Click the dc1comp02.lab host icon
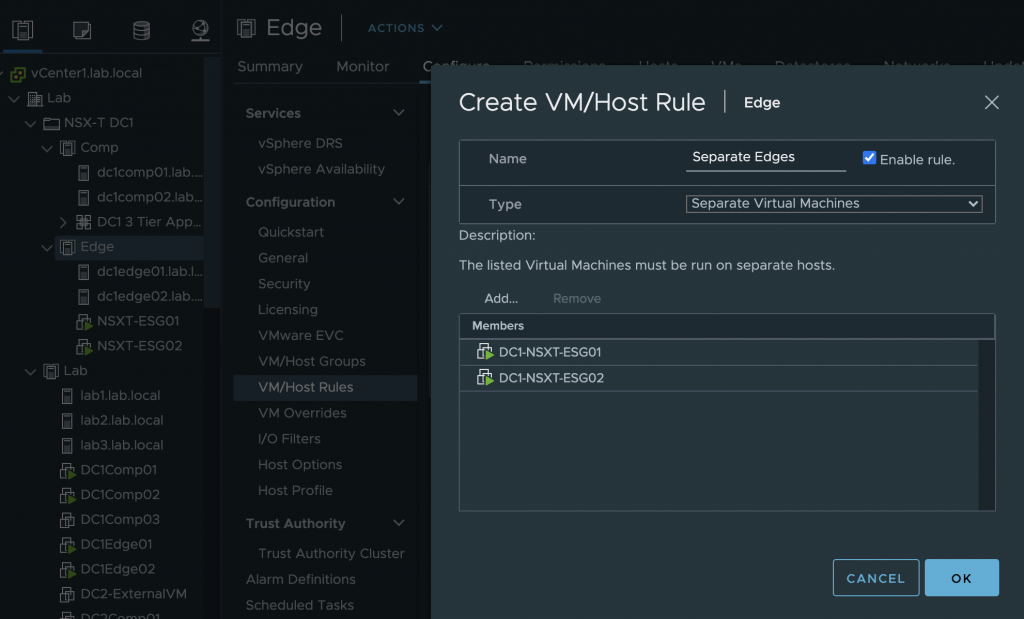The image size is (1024, 619). [83, 198]
